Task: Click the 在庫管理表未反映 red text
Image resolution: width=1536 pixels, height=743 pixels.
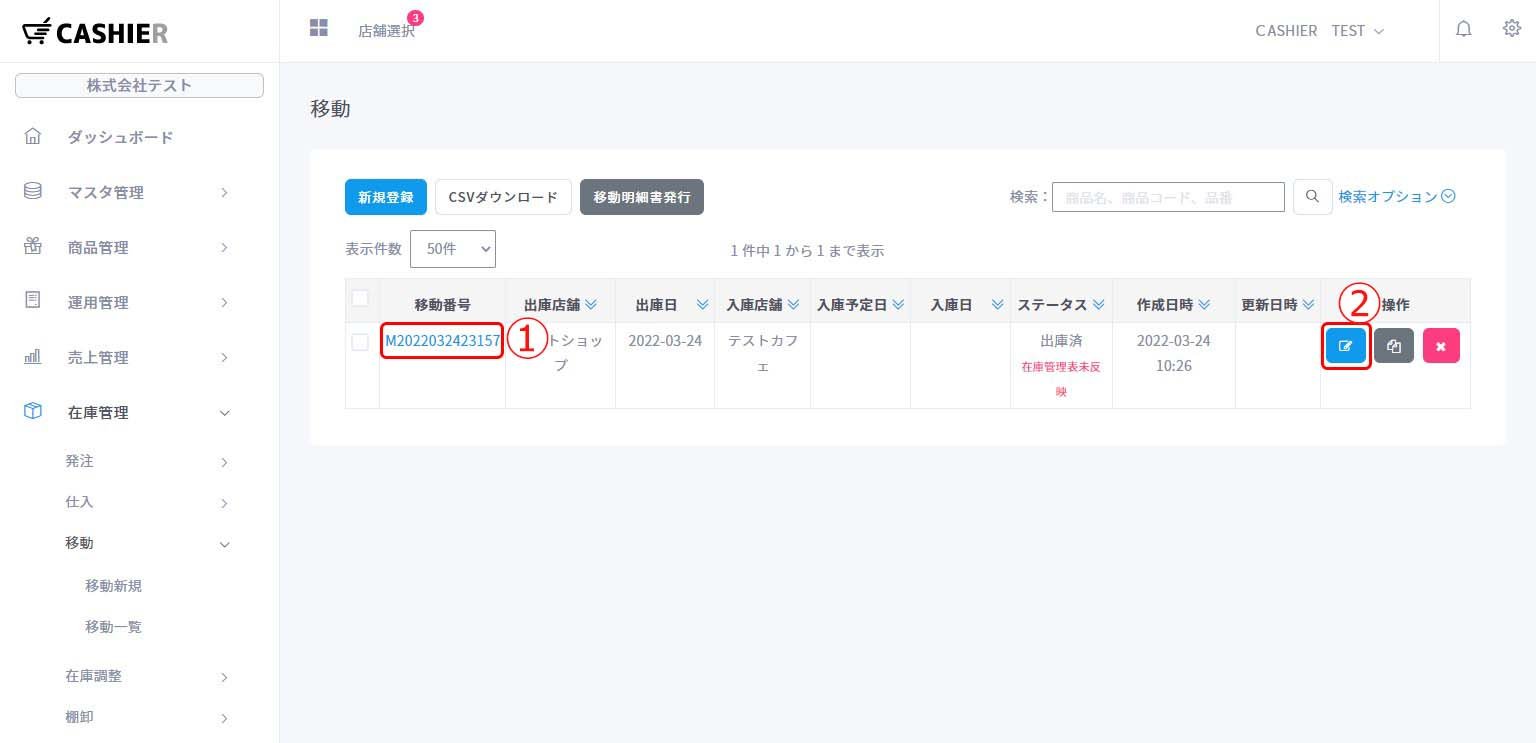Action: pyautogui.click(x=1061, y=378)
